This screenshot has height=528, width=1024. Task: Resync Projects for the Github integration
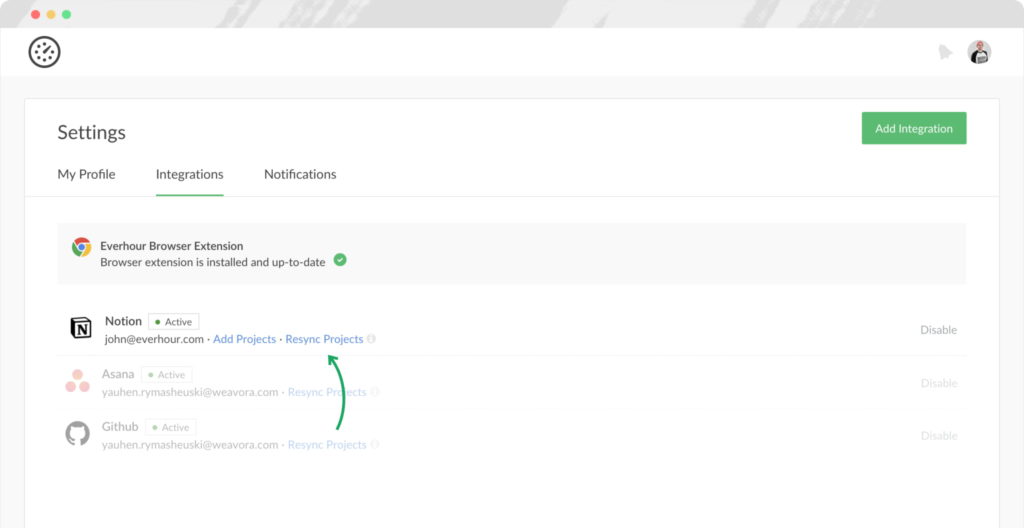pos(327,444)
